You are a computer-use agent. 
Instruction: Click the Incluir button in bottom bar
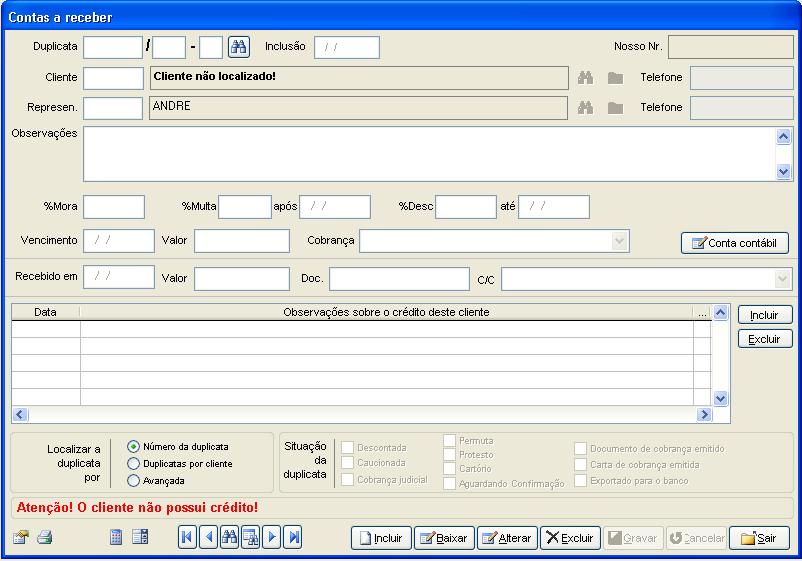(x=381, y=538)
